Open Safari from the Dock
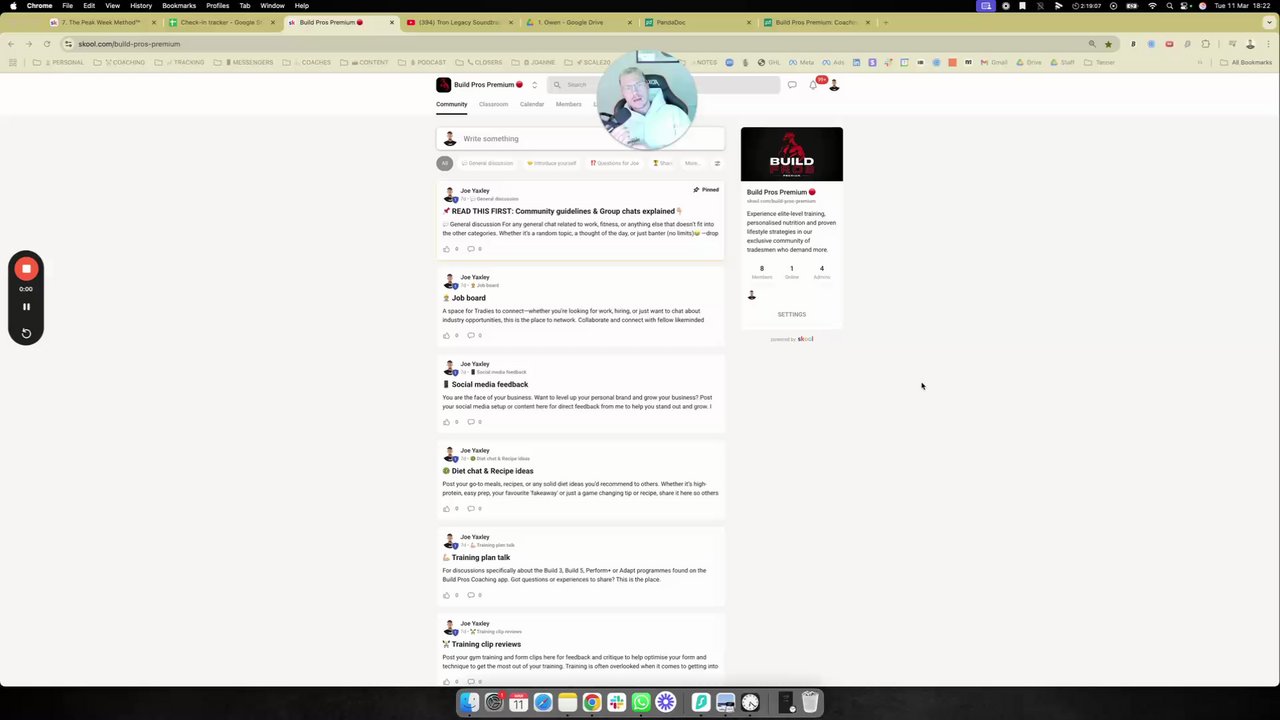 (543, 703)
